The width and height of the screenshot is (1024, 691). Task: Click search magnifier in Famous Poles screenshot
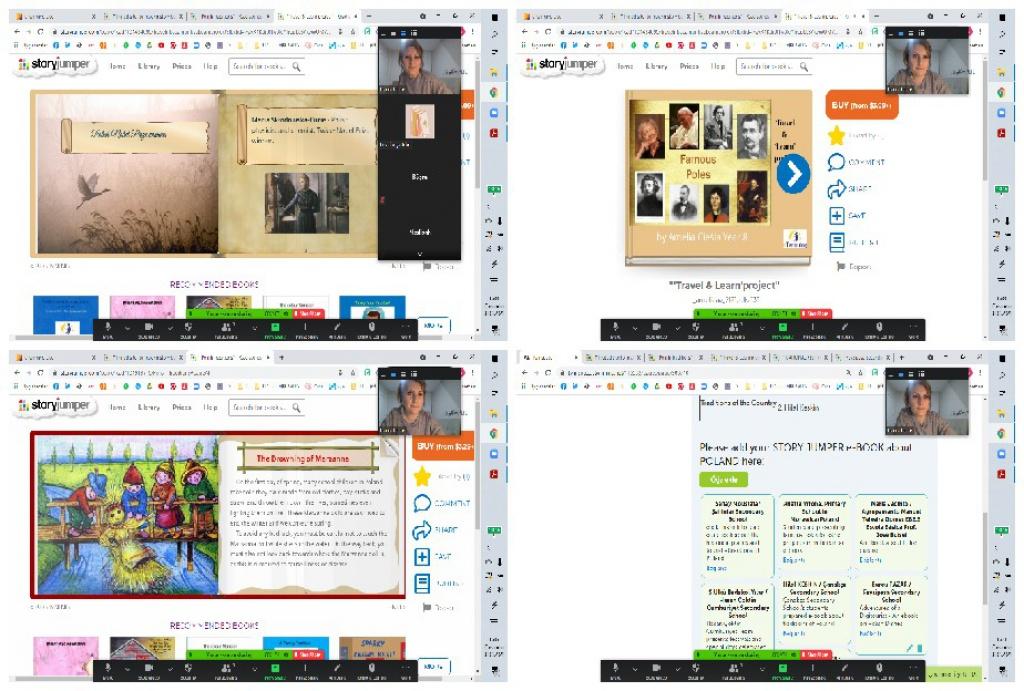click(804, 66)
